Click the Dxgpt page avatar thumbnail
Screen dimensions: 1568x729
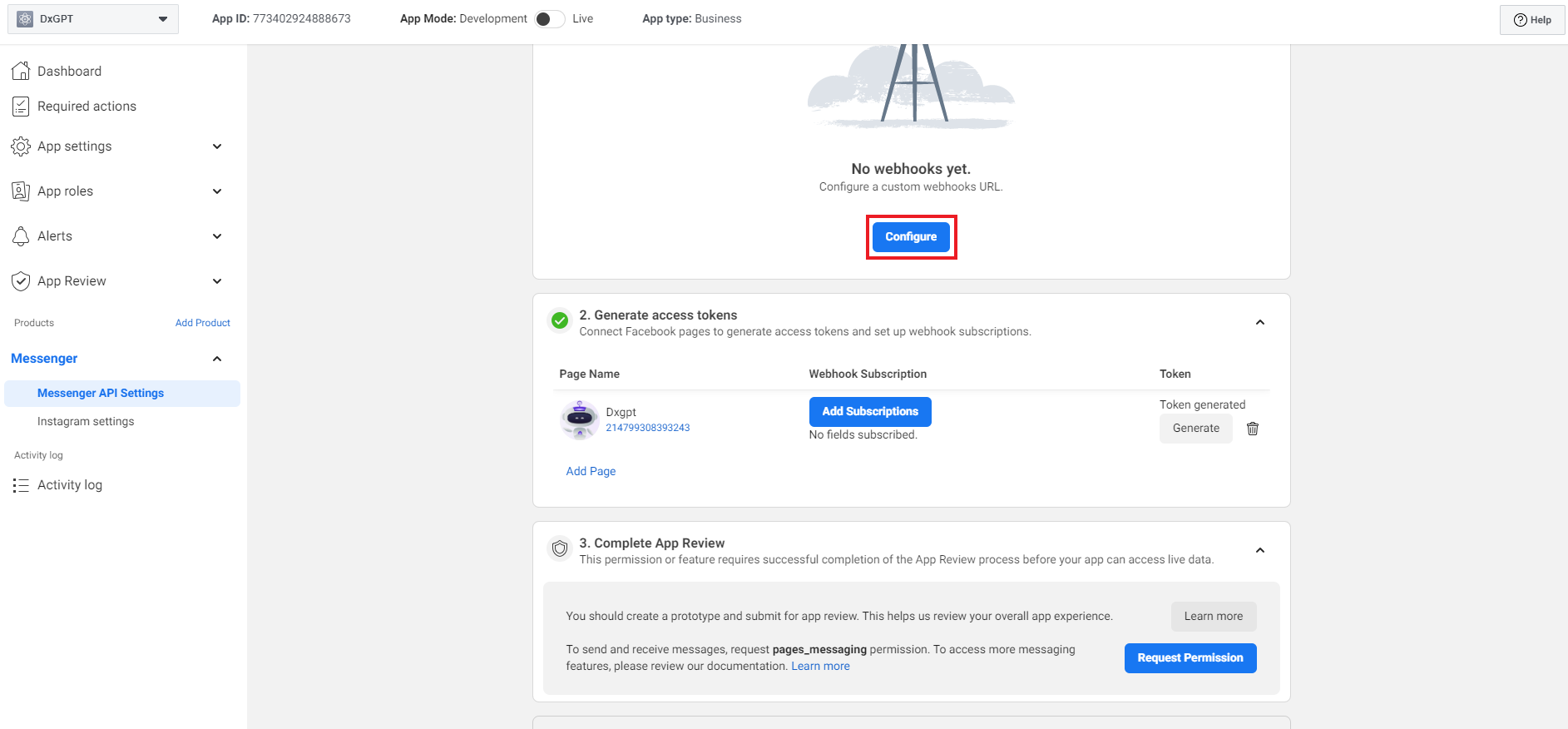point(580,419)
